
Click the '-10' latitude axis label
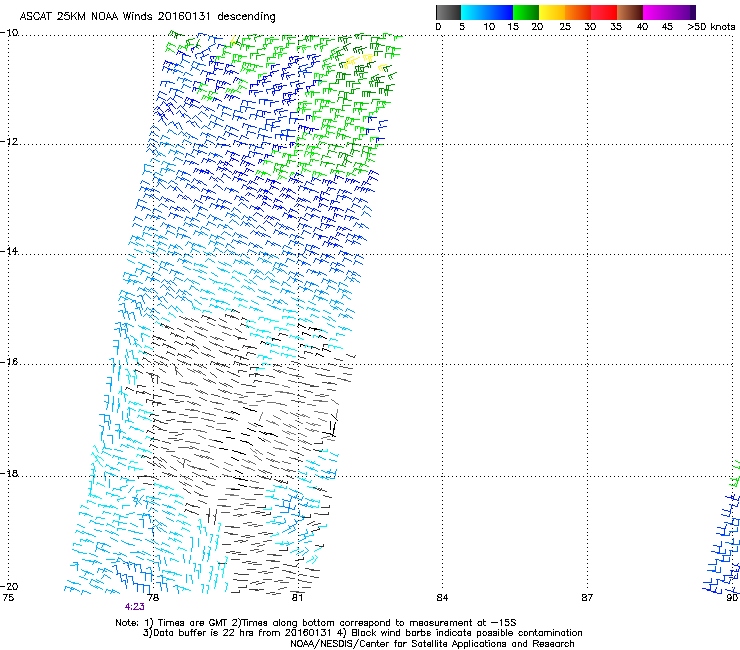tap(9, 33)
